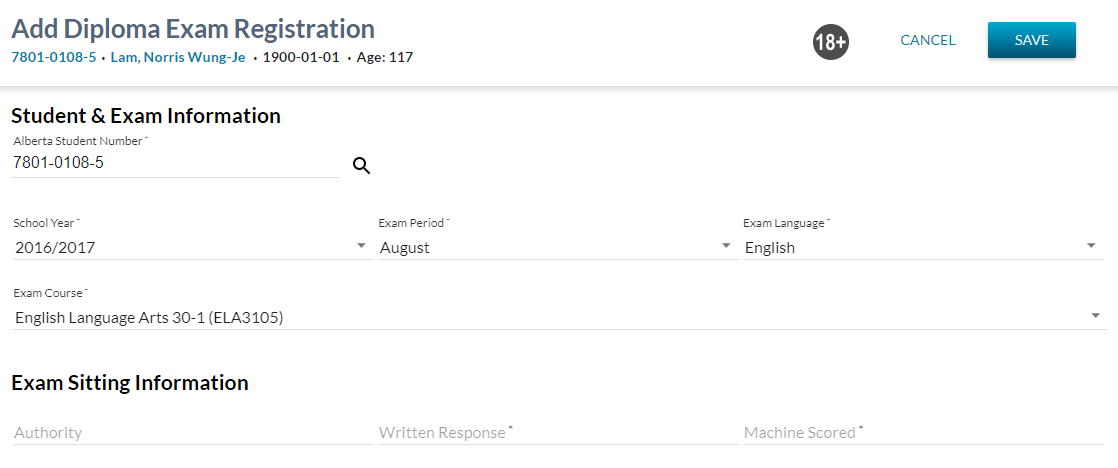Open the School Year dropdown
Image resolution: width=1118 pixels, height=468 pixels.
pos(190,247)
